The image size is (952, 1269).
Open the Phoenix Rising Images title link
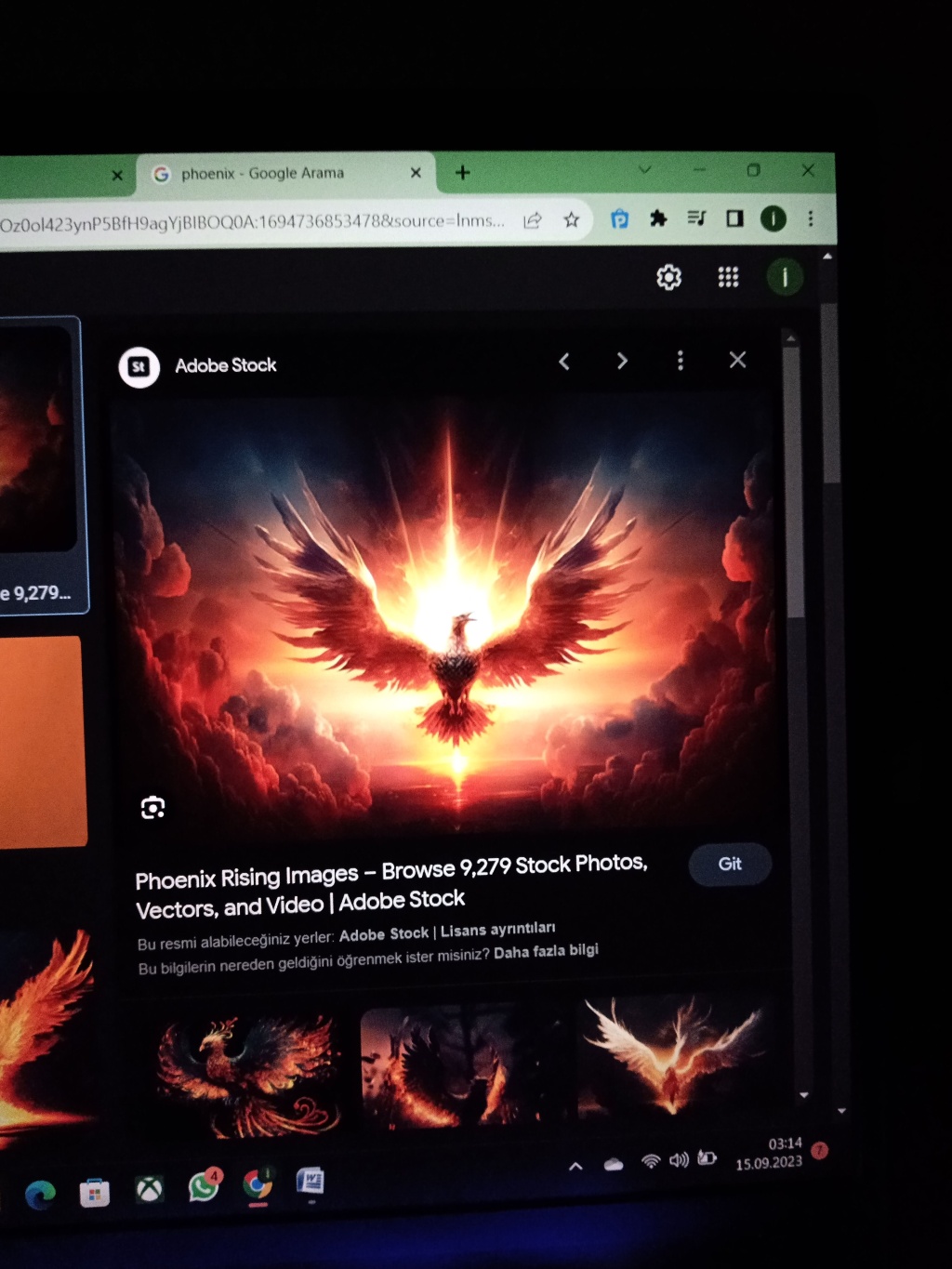392,885
